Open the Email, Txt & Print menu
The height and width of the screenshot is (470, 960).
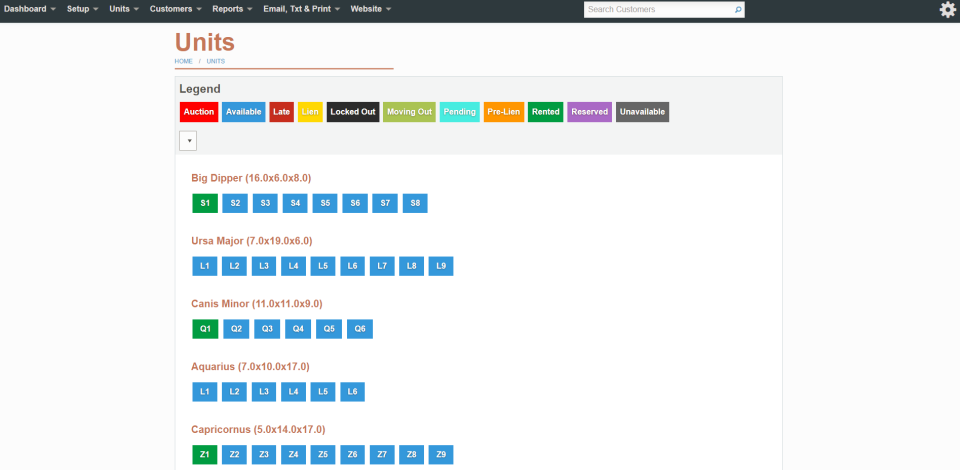(302, 9)
